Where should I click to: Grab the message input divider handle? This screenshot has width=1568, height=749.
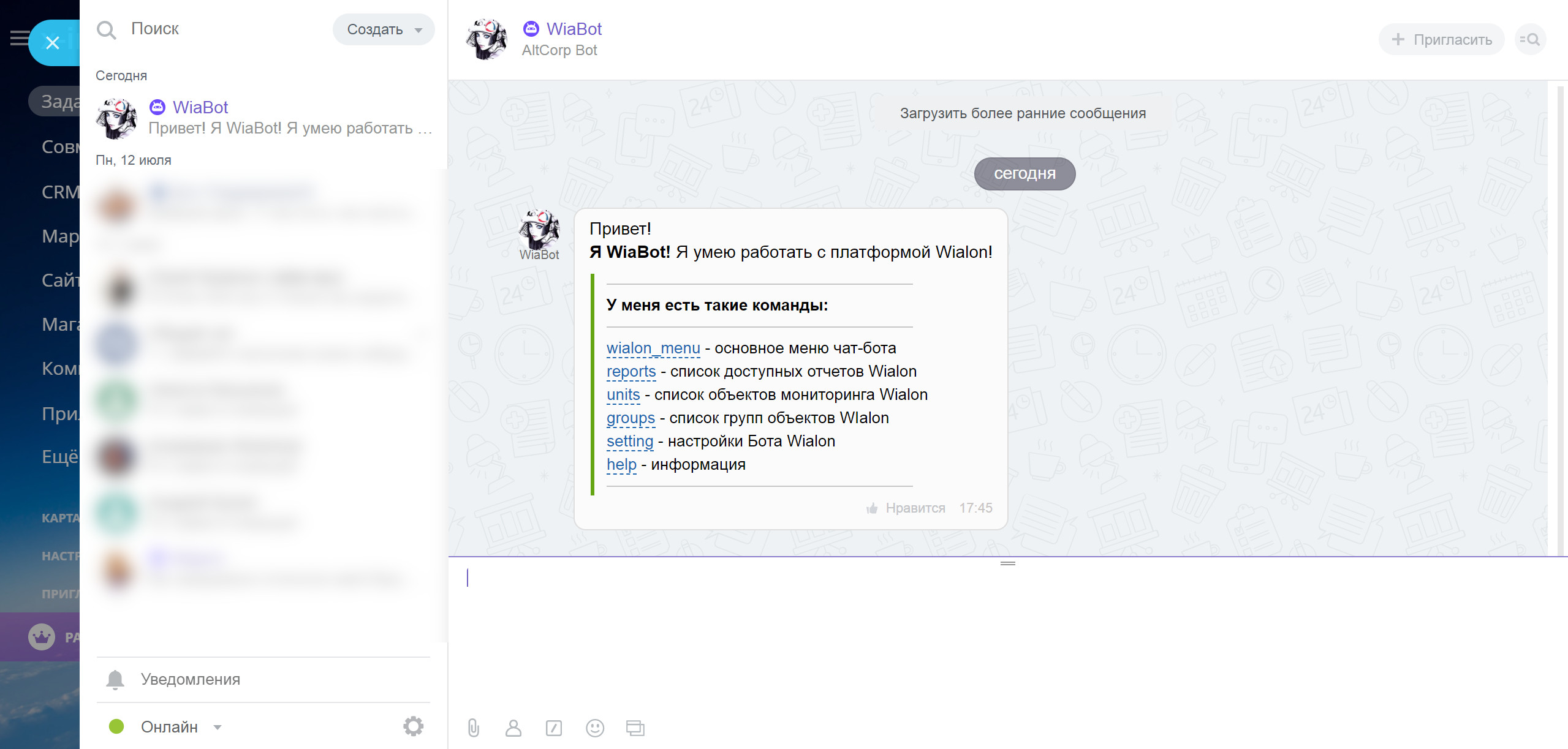[1008, 563]
